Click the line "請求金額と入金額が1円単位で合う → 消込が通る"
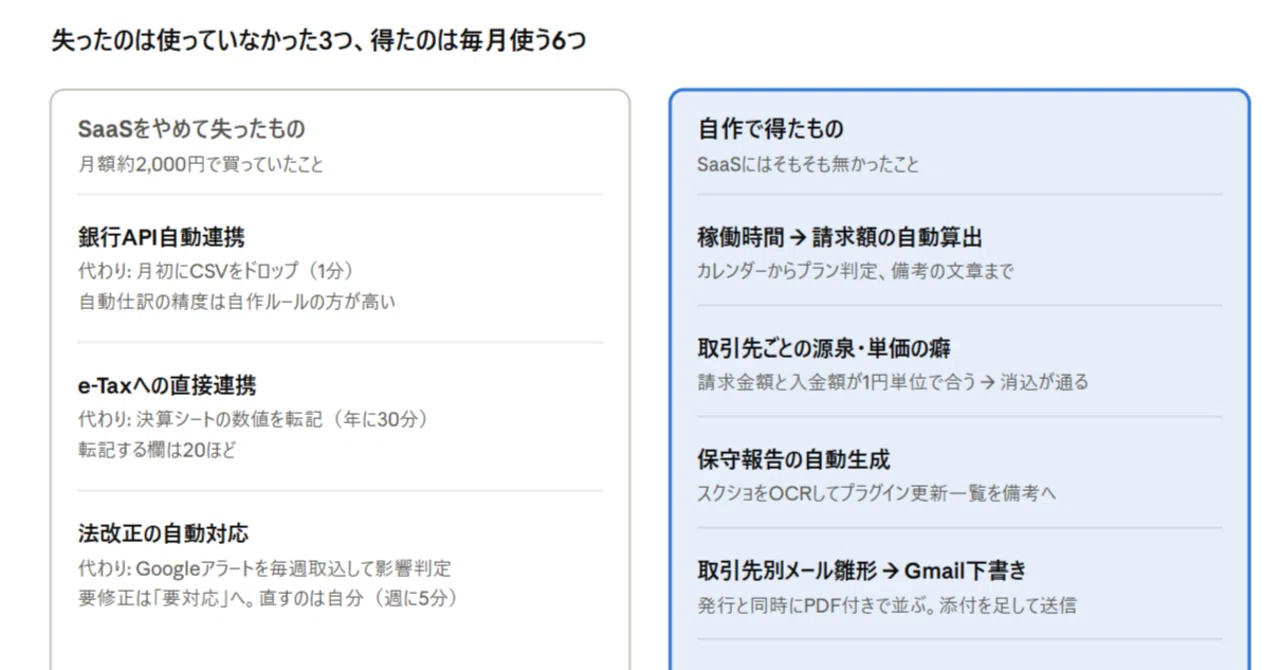The width and height of the screenshot is (1280, 670). [x=893, y=382]
